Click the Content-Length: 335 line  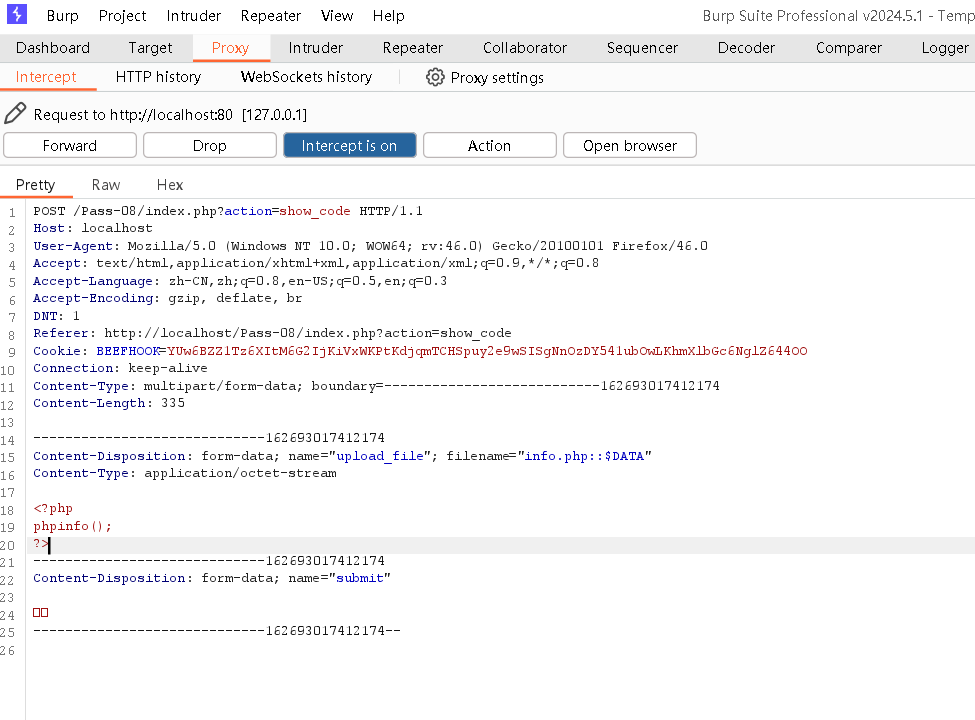[x=109, y=403]
